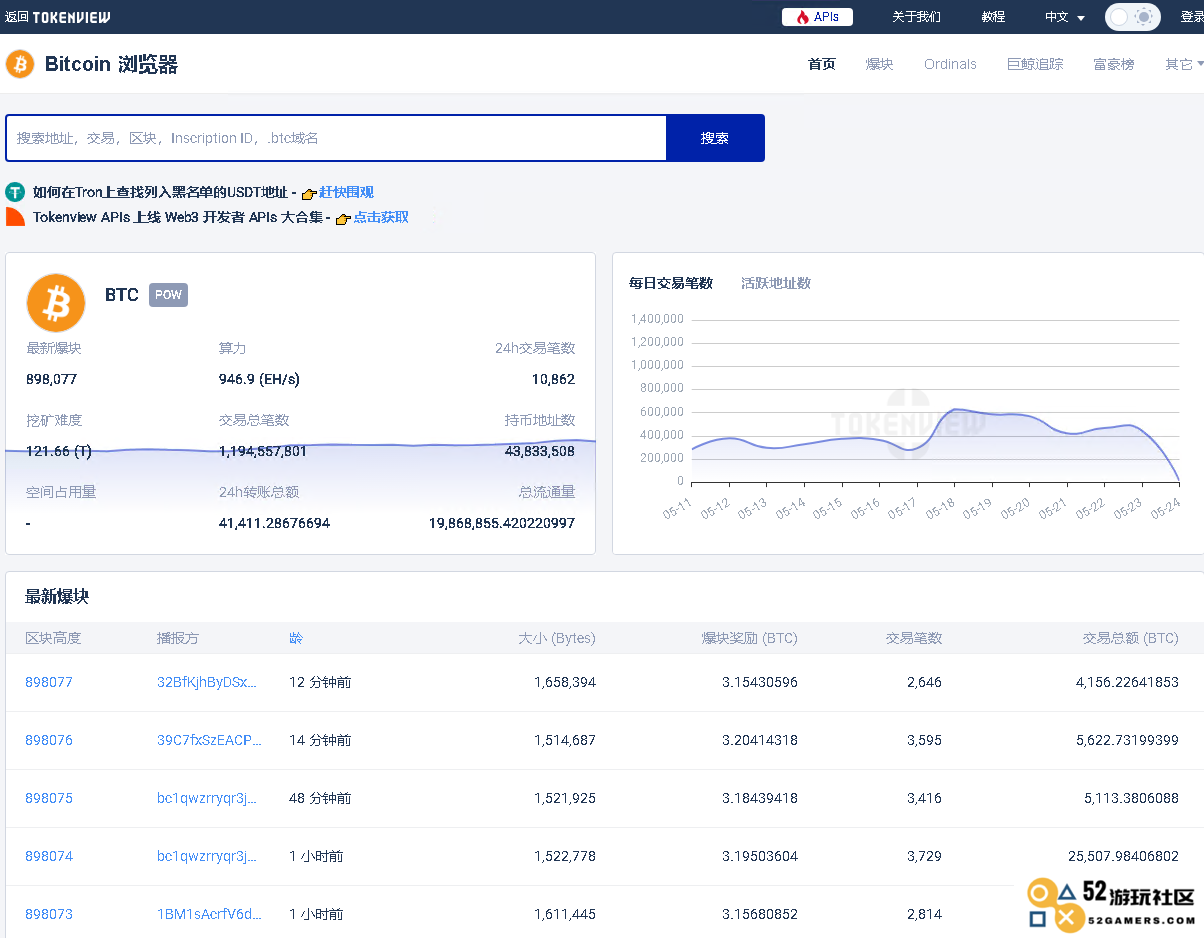
Task: Click the POW badge next to BTC
Action: click(x=168, y=295)
